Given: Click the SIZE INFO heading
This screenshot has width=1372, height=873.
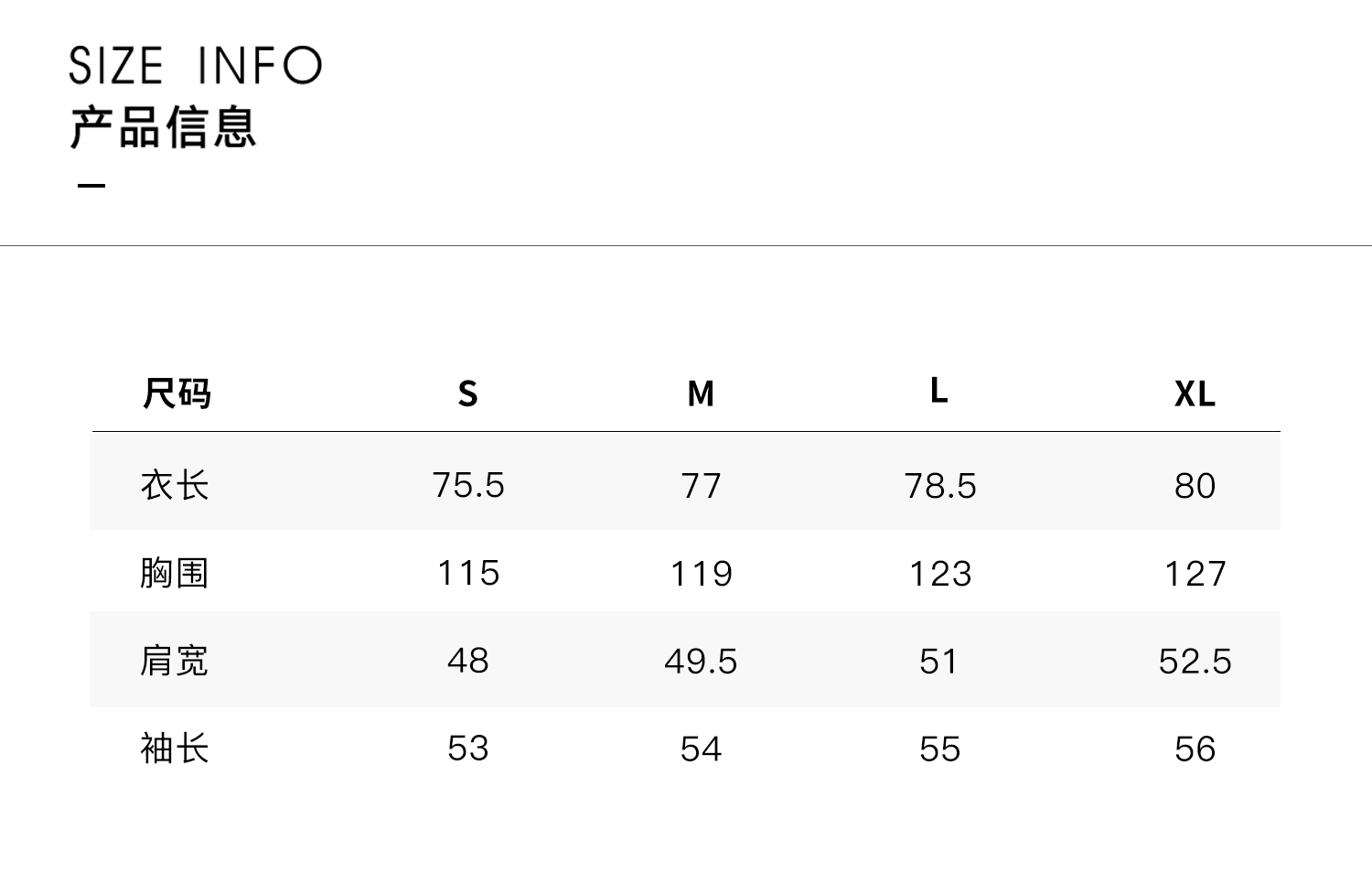Looking at the screenshot, I should [195, 65].
